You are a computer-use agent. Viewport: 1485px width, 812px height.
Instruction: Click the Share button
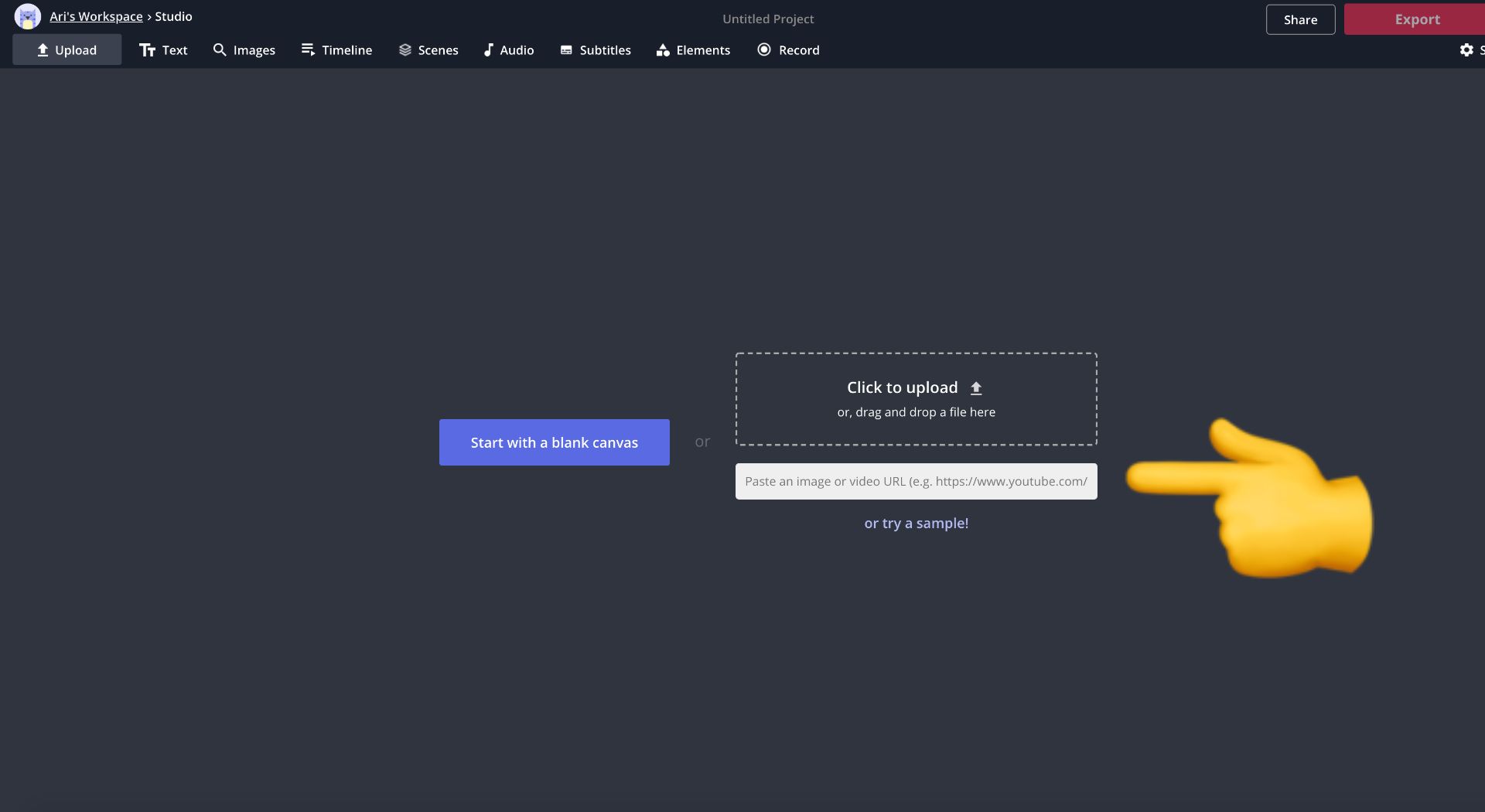point(1300,19)
